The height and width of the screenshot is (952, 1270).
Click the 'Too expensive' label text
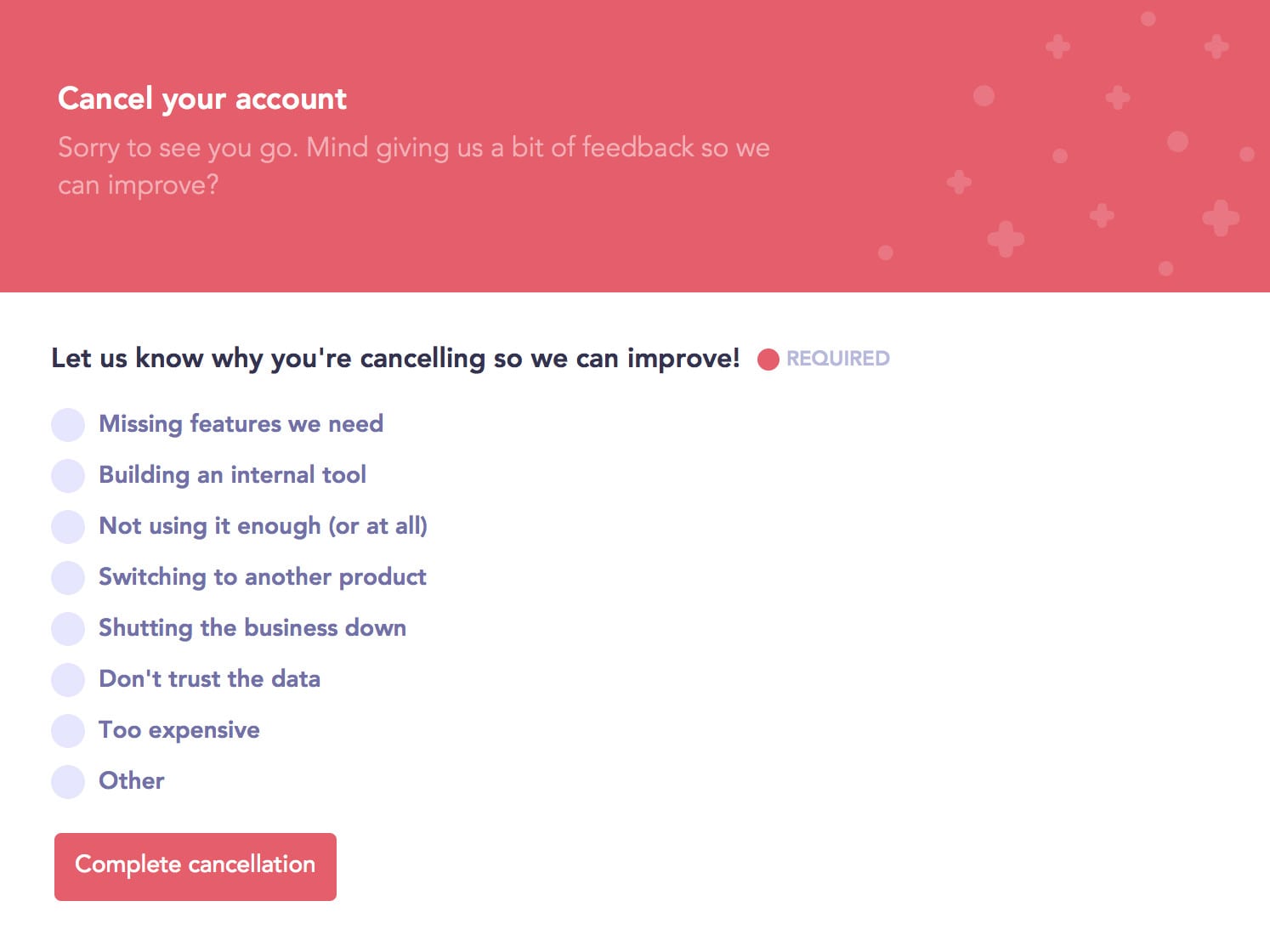179,730
